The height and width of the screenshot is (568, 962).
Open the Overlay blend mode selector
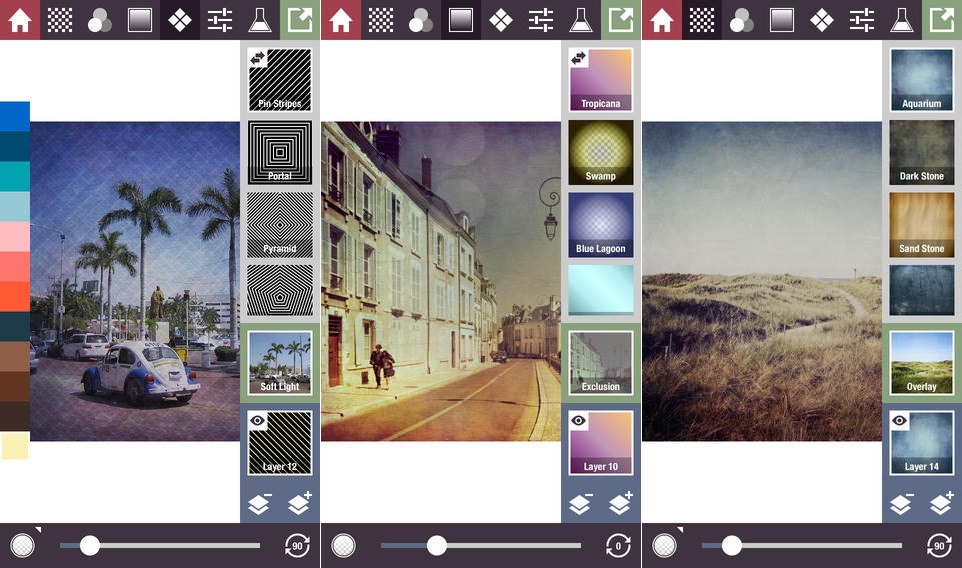(921, 363)
